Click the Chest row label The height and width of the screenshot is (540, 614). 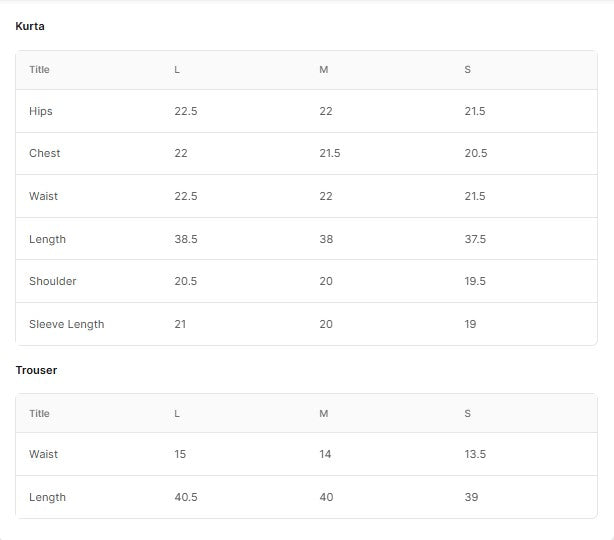click(44, 153)
